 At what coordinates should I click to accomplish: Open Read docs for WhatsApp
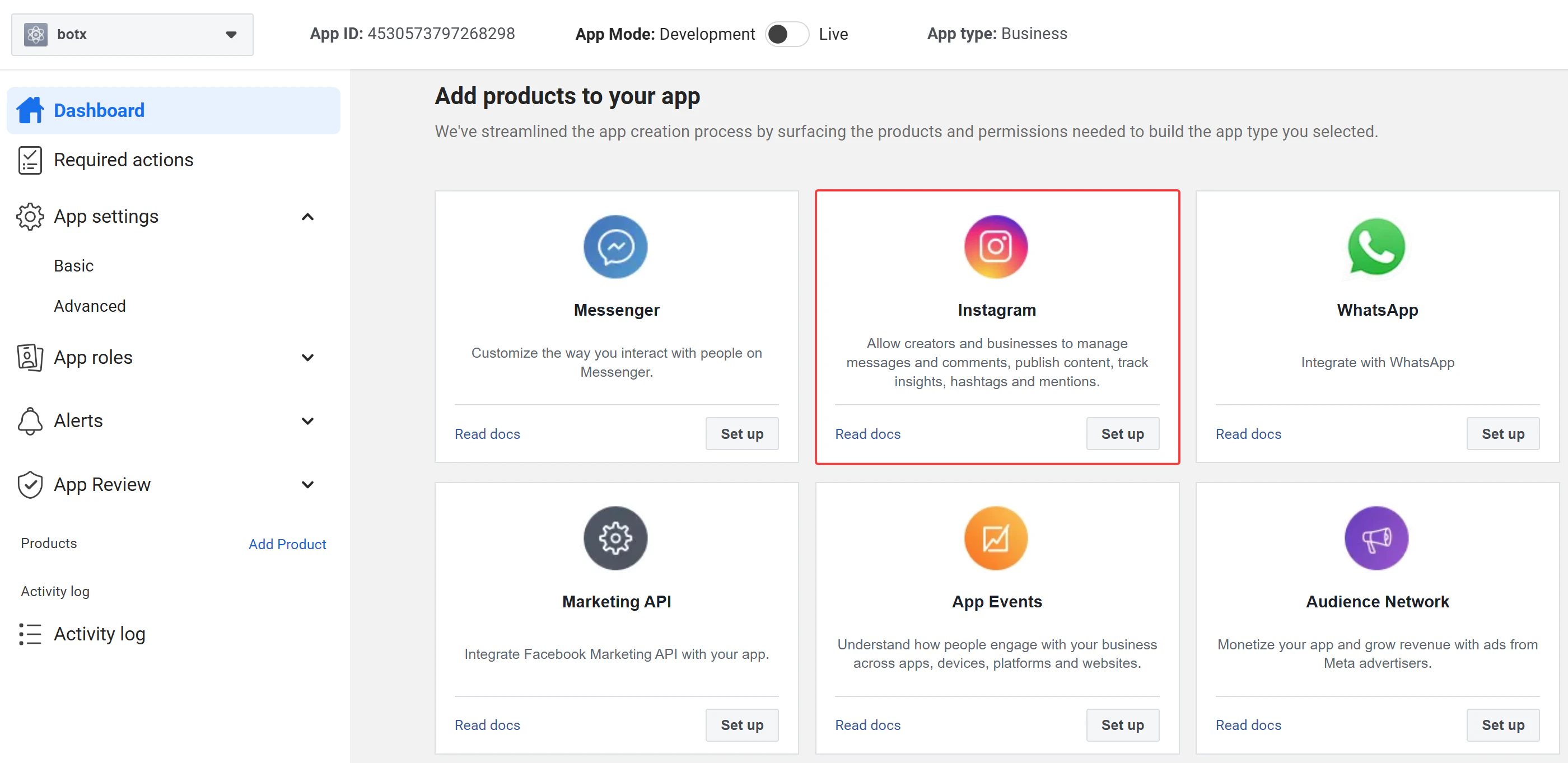[x=1248, y=434]
